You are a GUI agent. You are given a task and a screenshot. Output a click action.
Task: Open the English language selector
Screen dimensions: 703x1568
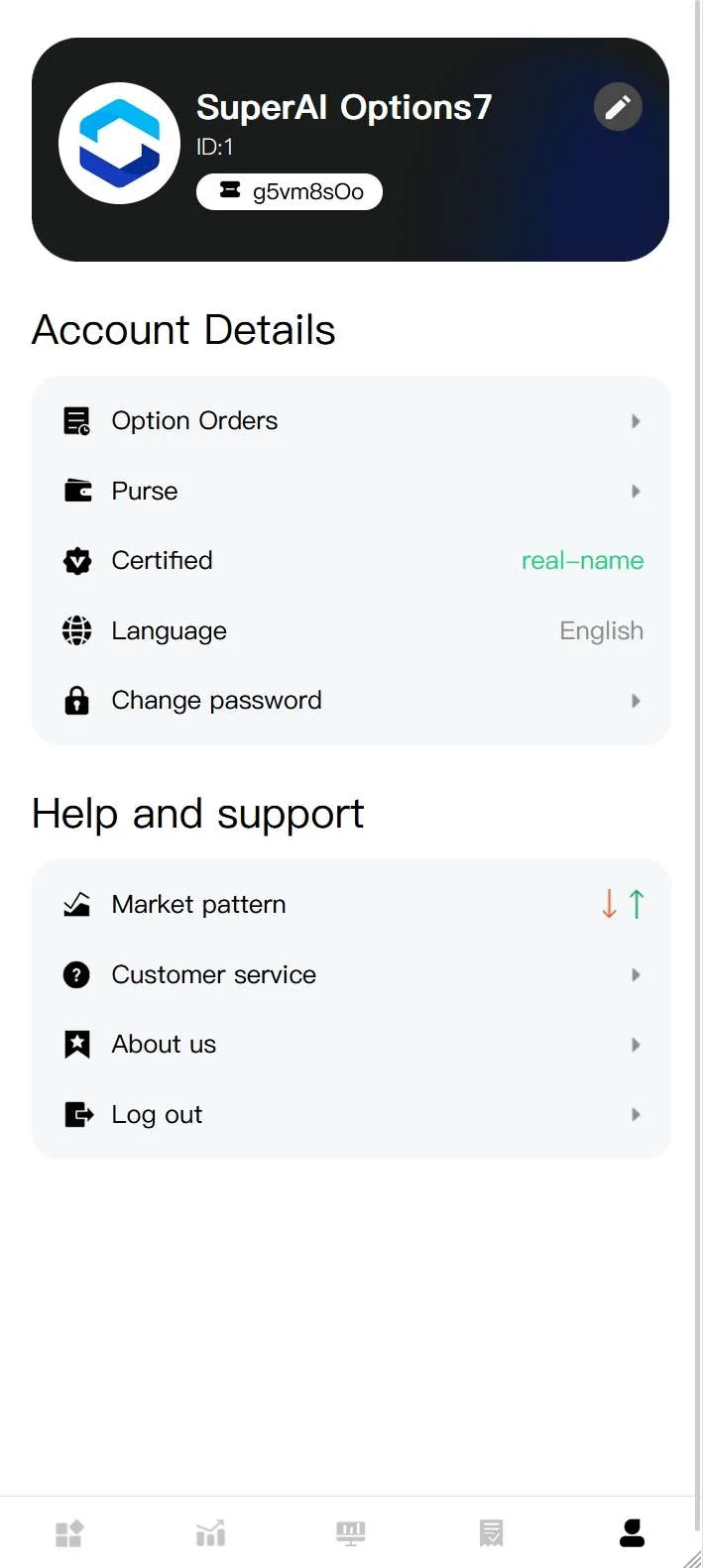click(601, 631)
